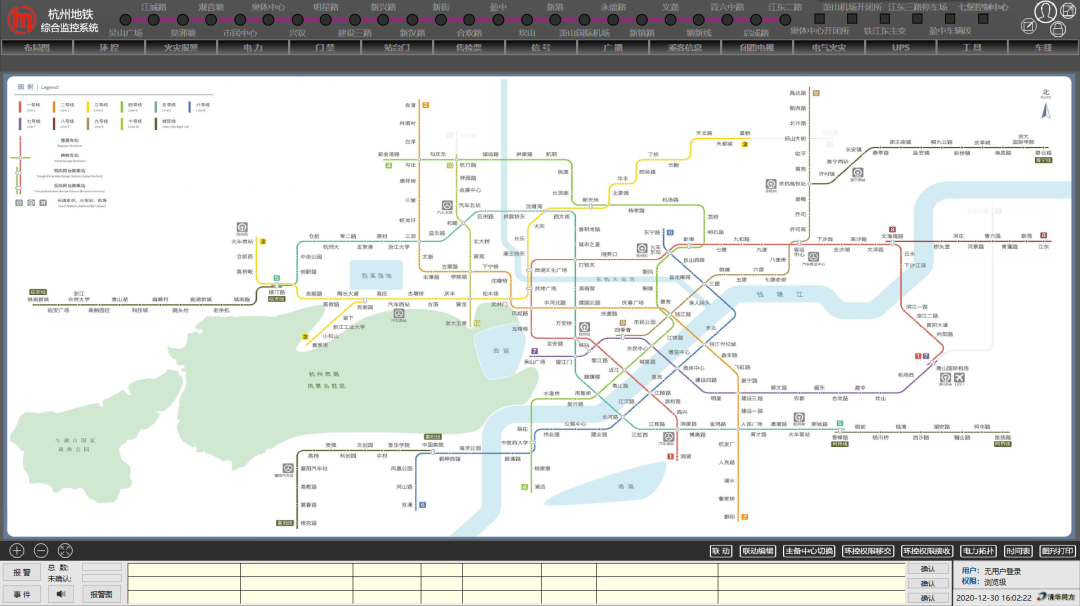Click the north compass arrow icon
This screenshot has height=606, width=1080.
(1046, 108)
